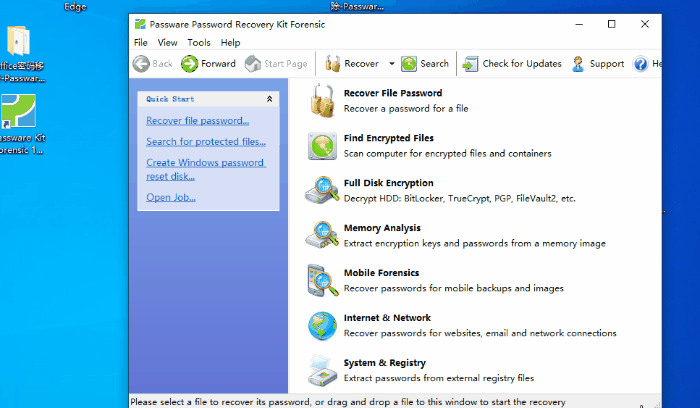Open the Recover dropdown arrow
Screen dimensions: 700x408
pyautogui.click(x=392, y=64)
